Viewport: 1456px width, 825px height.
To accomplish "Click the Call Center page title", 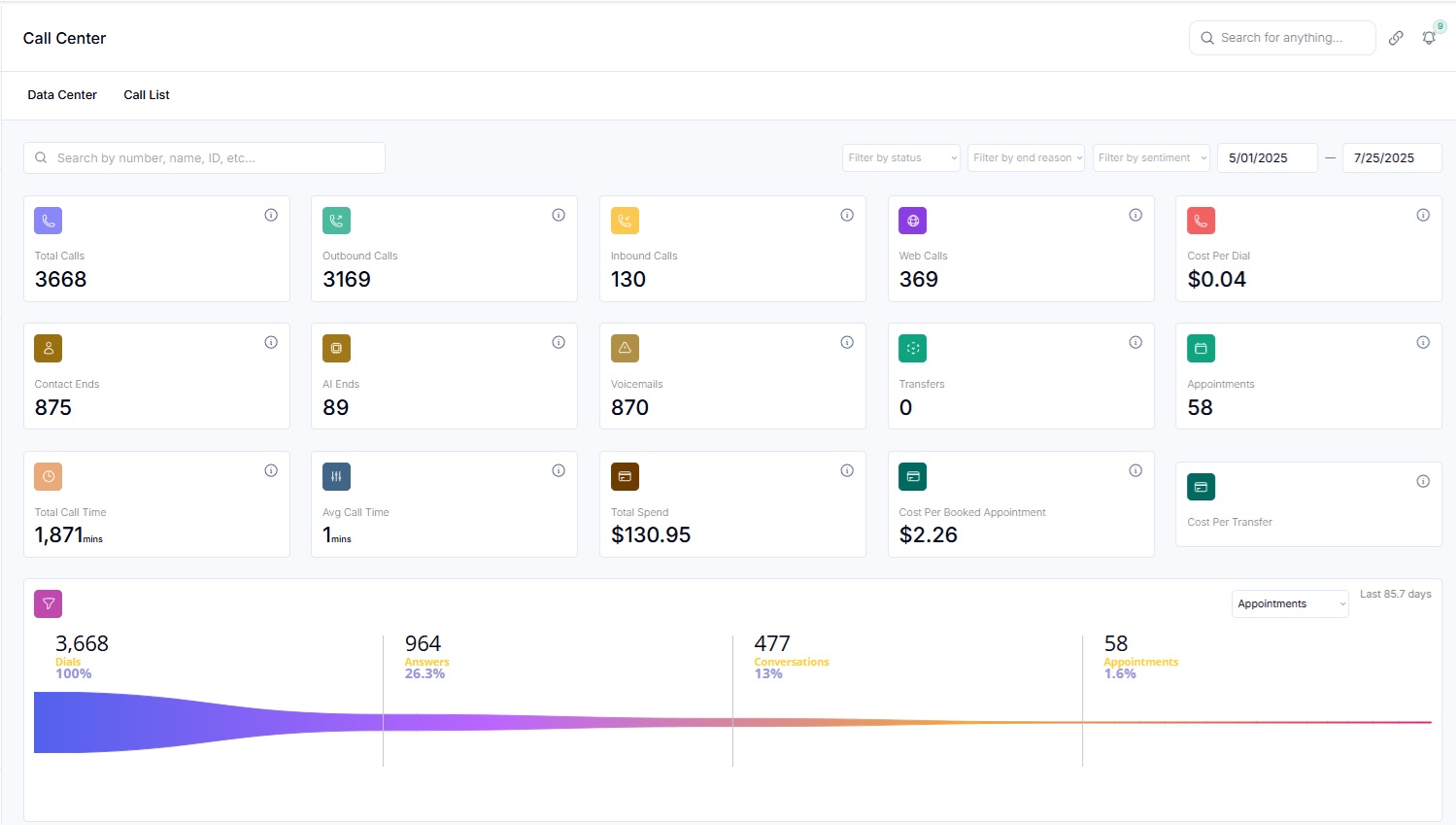I will coord(64,38).
